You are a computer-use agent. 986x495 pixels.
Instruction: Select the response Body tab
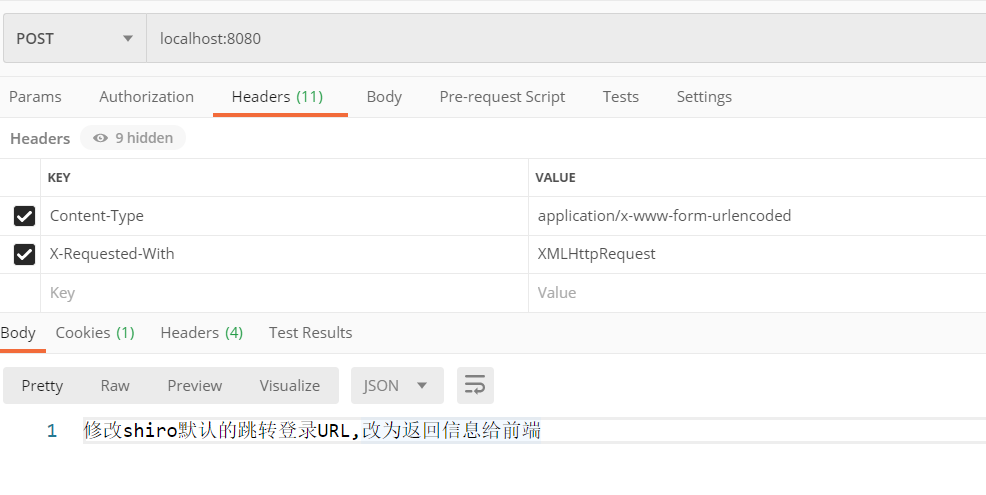(x=18, y=333)
